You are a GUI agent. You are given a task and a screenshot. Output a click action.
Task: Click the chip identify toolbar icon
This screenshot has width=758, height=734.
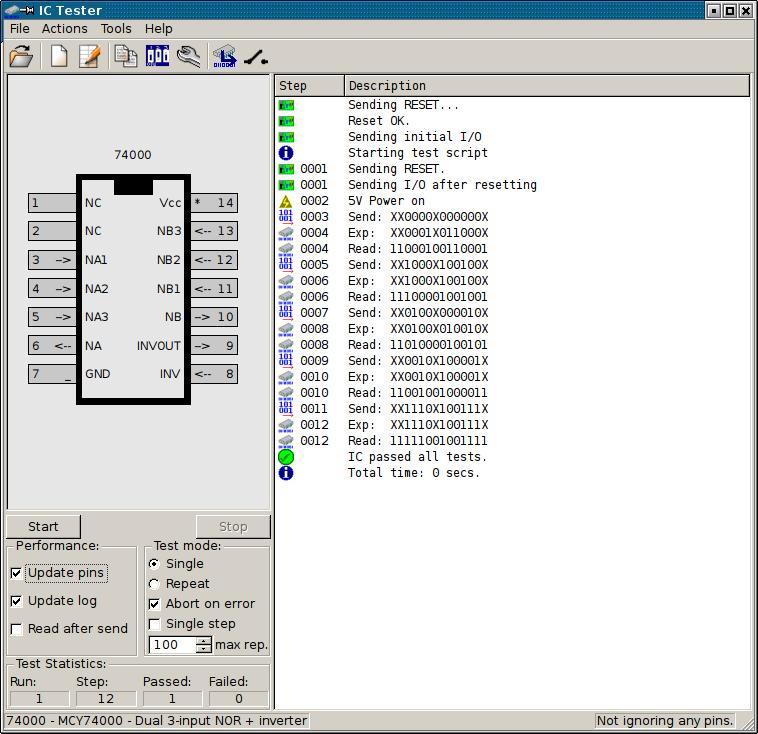tap(225, 57)
